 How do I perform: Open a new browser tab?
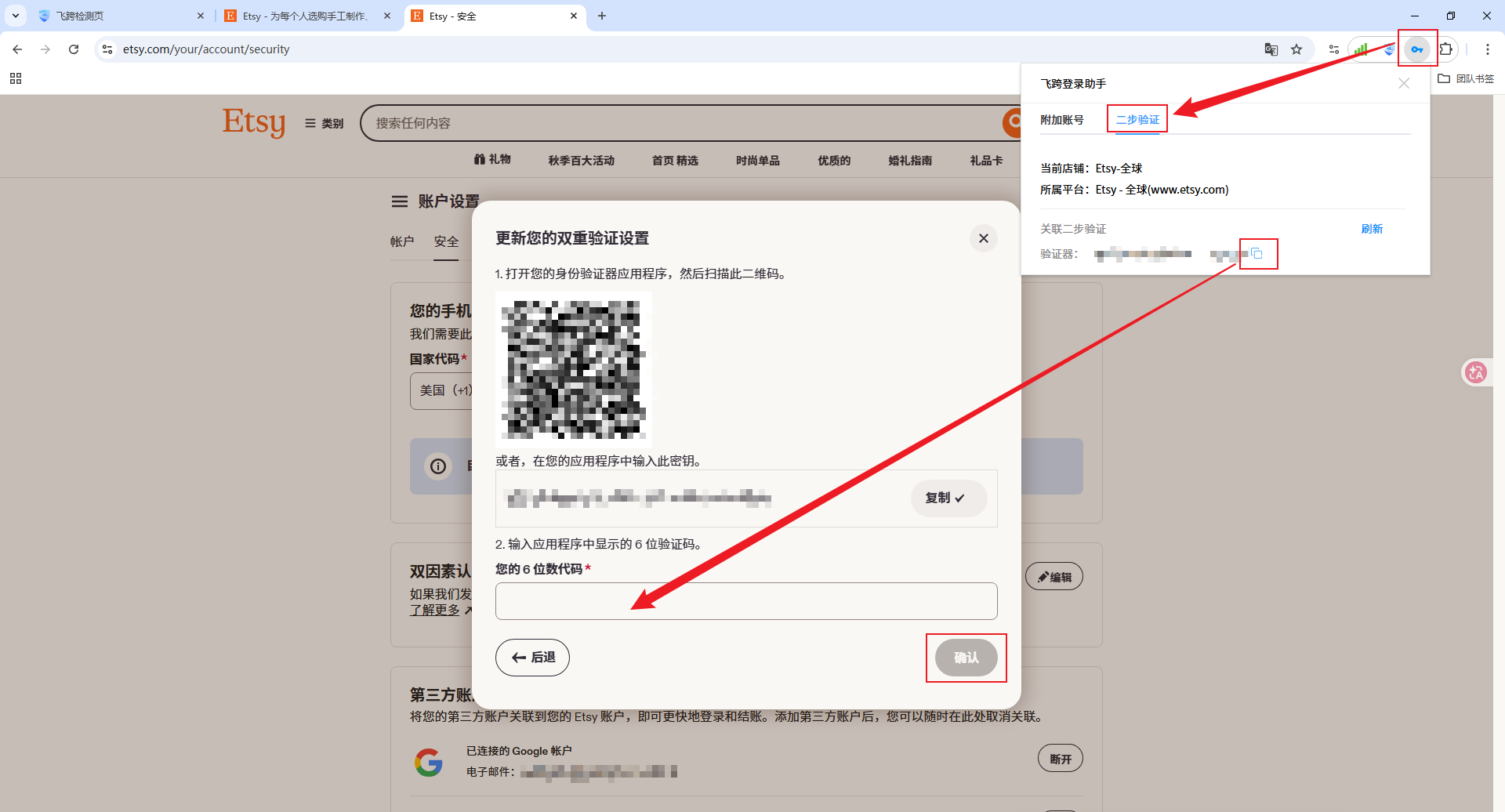(602, 16)
